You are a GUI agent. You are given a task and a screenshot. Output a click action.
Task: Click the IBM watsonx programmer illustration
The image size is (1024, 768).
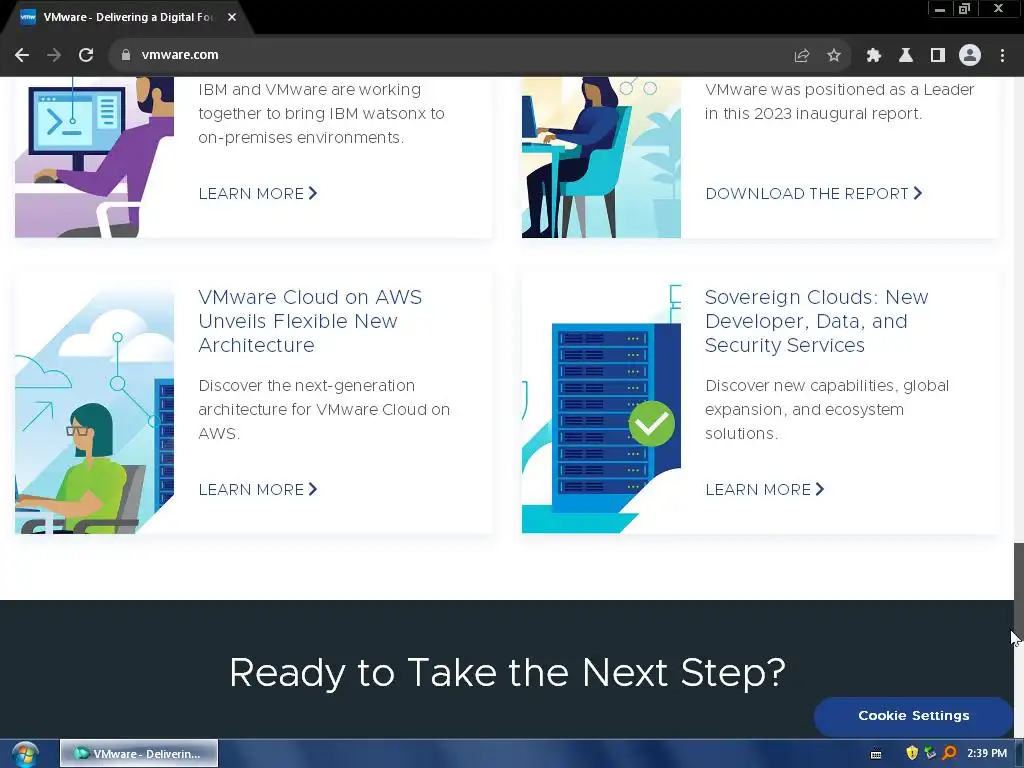[x=95, y=157]
